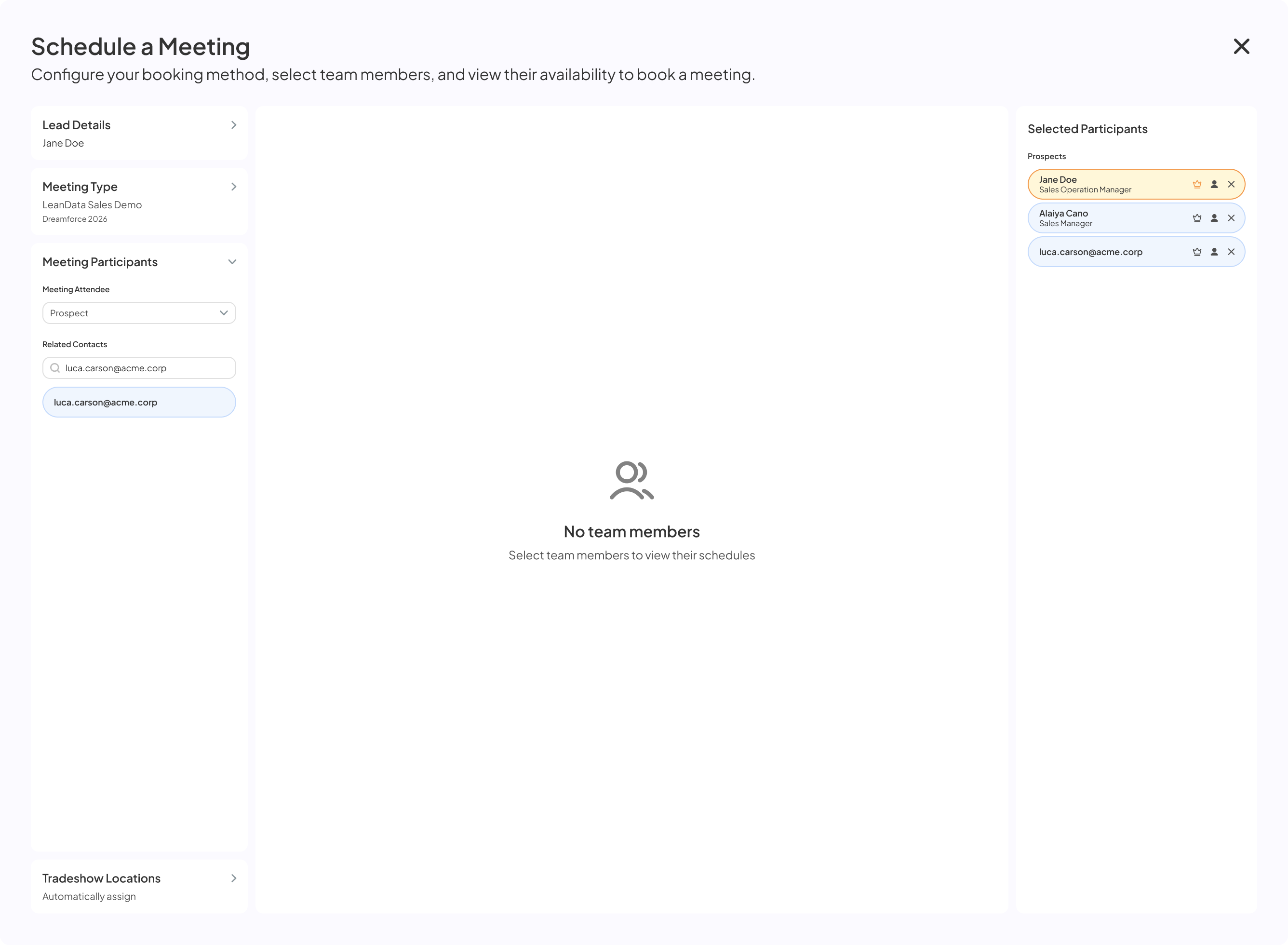Image resolution: width=1288 pixels, height=945 pixels.
Task: Select the Alaiya Cano participant card
Action: [1136, 218]
